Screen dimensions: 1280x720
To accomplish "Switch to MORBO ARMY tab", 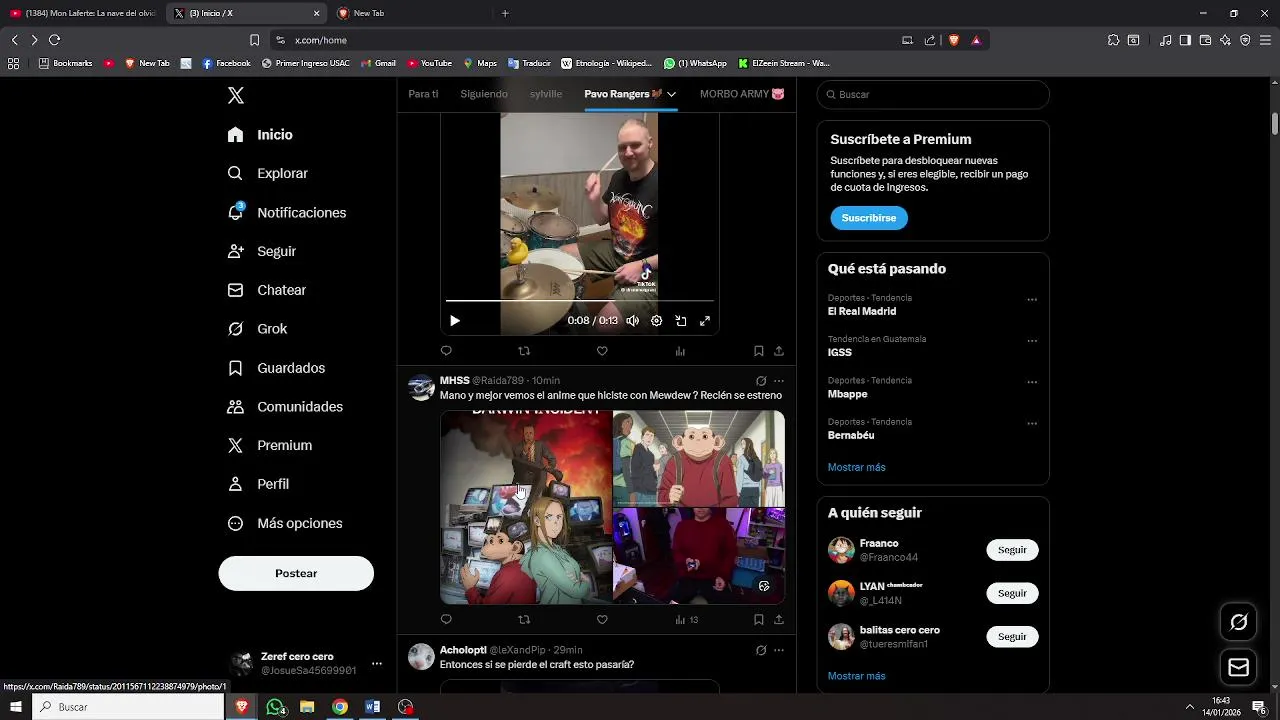I will point(742,94).
